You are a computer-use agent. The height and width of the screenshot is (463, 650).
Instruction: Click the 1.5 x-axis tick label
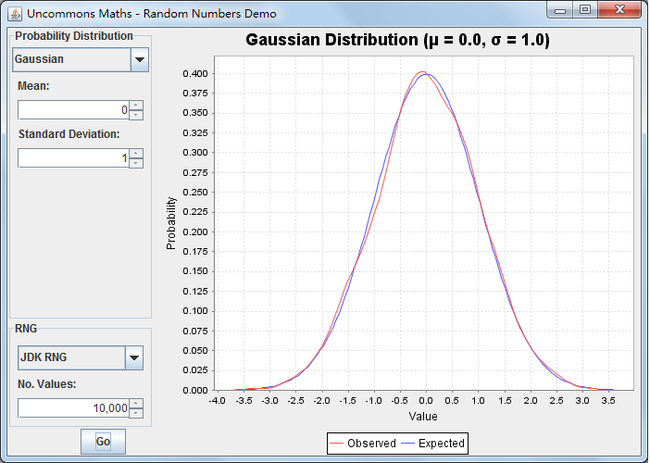[504, 401]
